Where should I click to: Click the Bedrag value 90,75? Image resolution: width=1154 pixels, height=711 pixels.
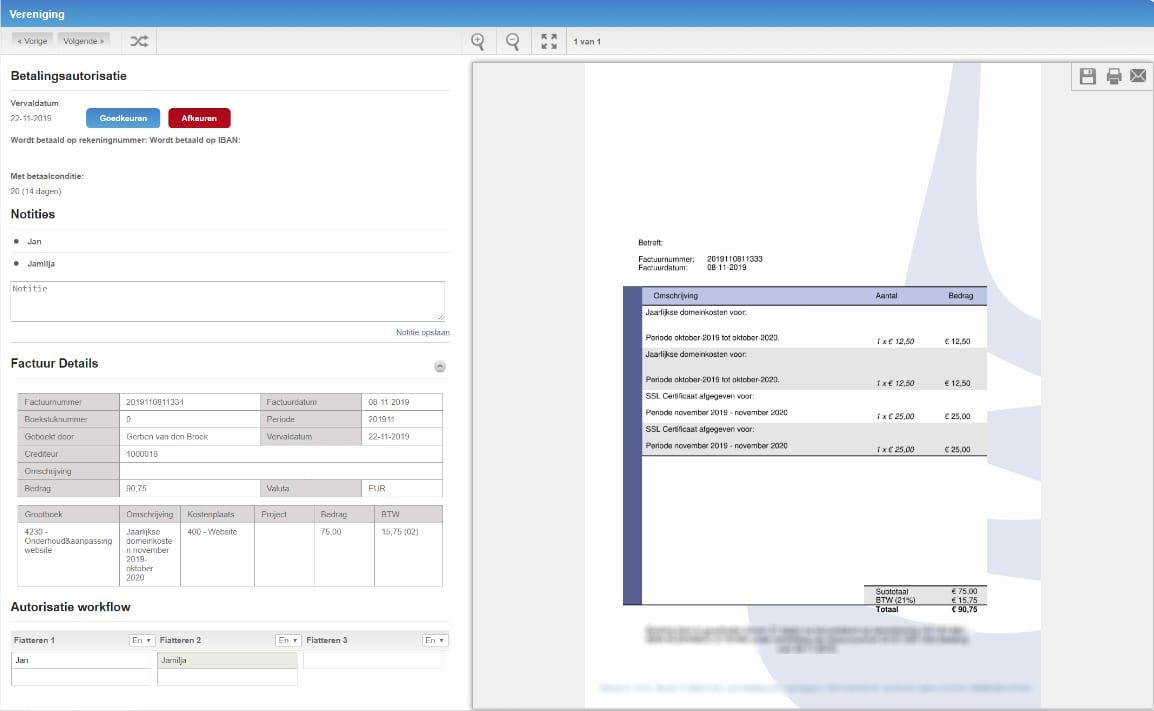tap(189, 488)
